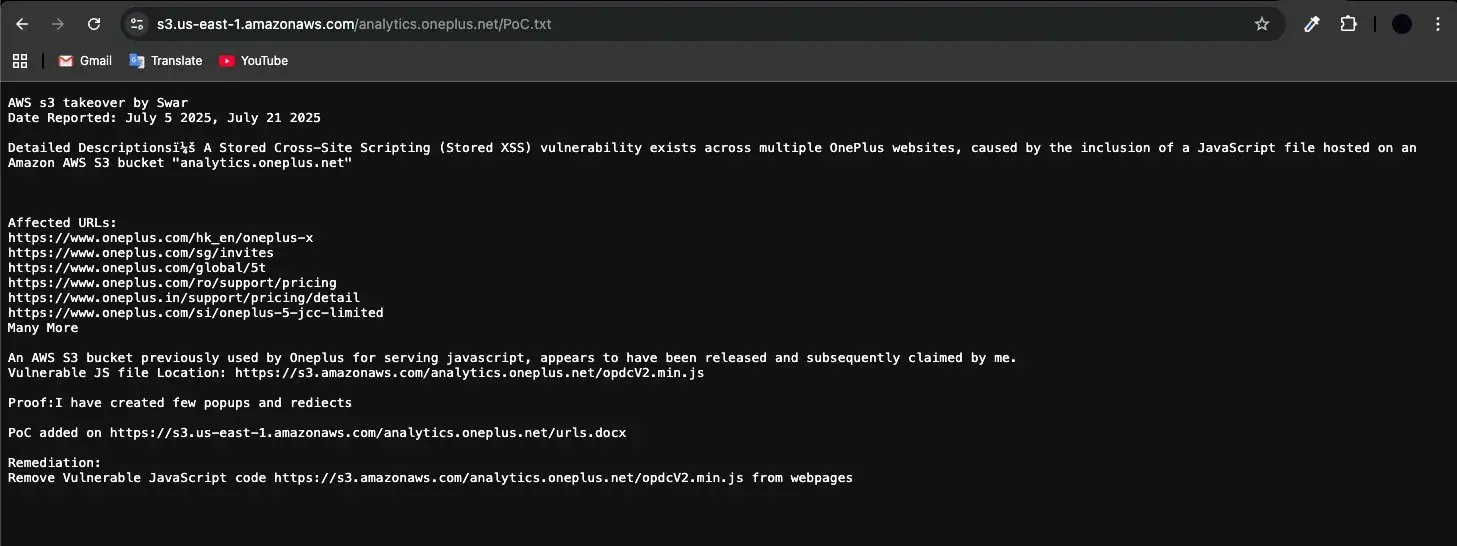The height and width of the screenshot is (546, 1457).
Task: Click the 'Affected URLs:' label
Action: coord(62,223)
